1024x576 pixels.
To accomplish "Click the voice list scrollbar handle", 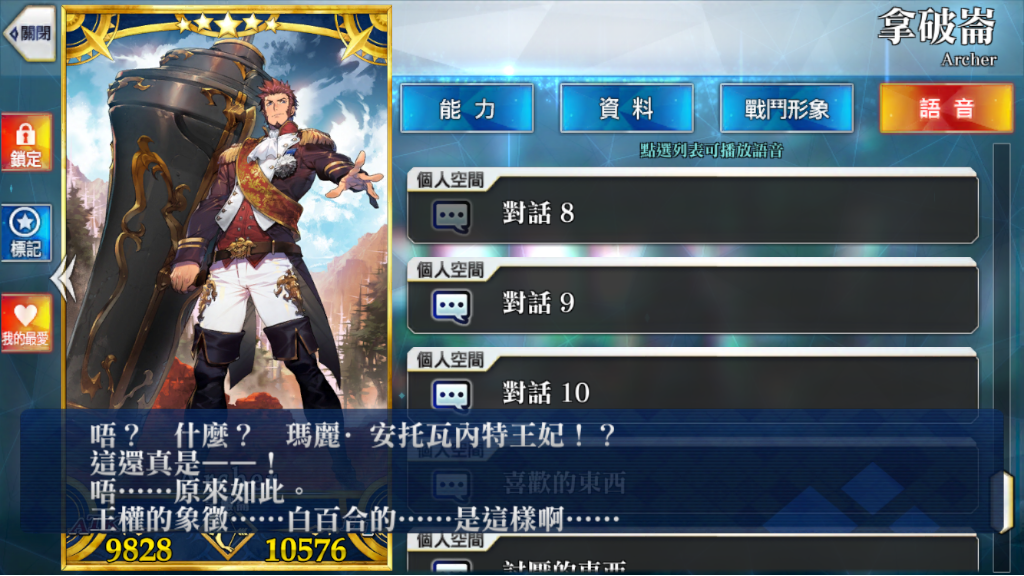I will 1002,502.
